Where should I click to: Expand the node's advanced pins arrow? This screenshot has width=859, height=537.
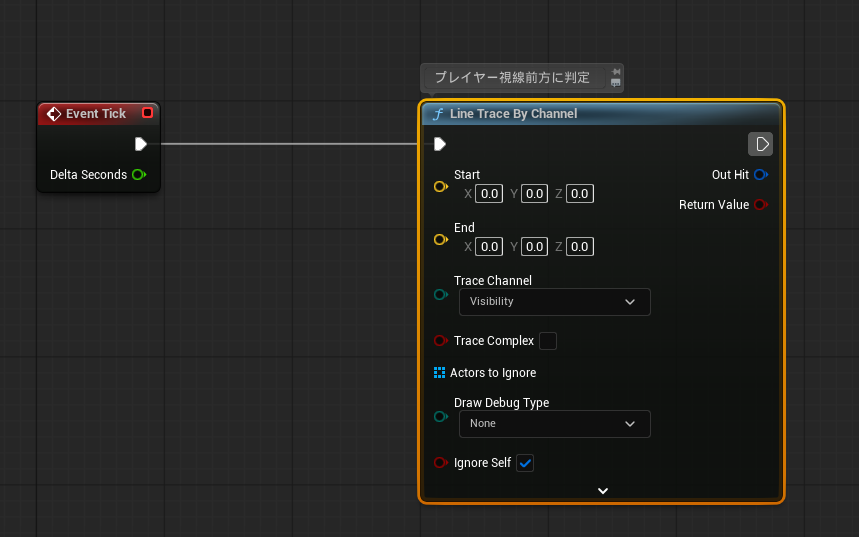[603, 491]
